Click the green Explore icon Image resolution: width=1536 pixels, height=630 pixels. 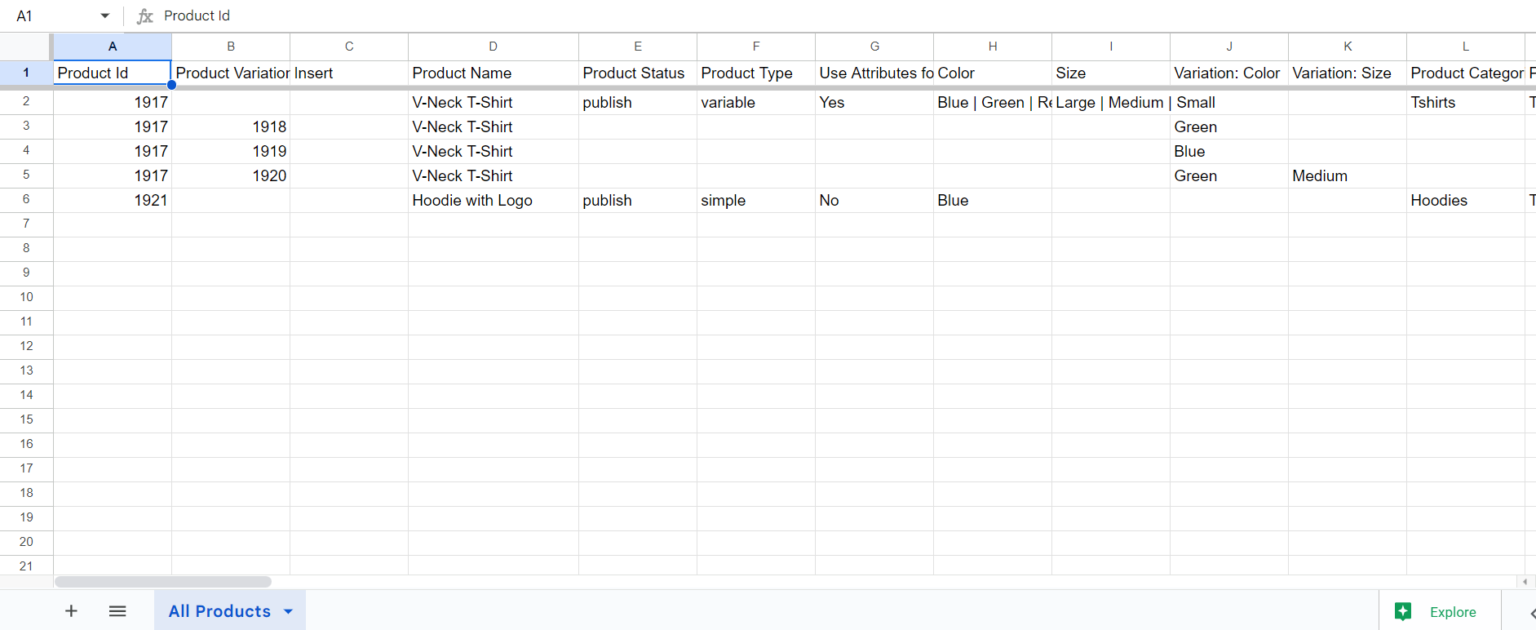(1403, 611)
